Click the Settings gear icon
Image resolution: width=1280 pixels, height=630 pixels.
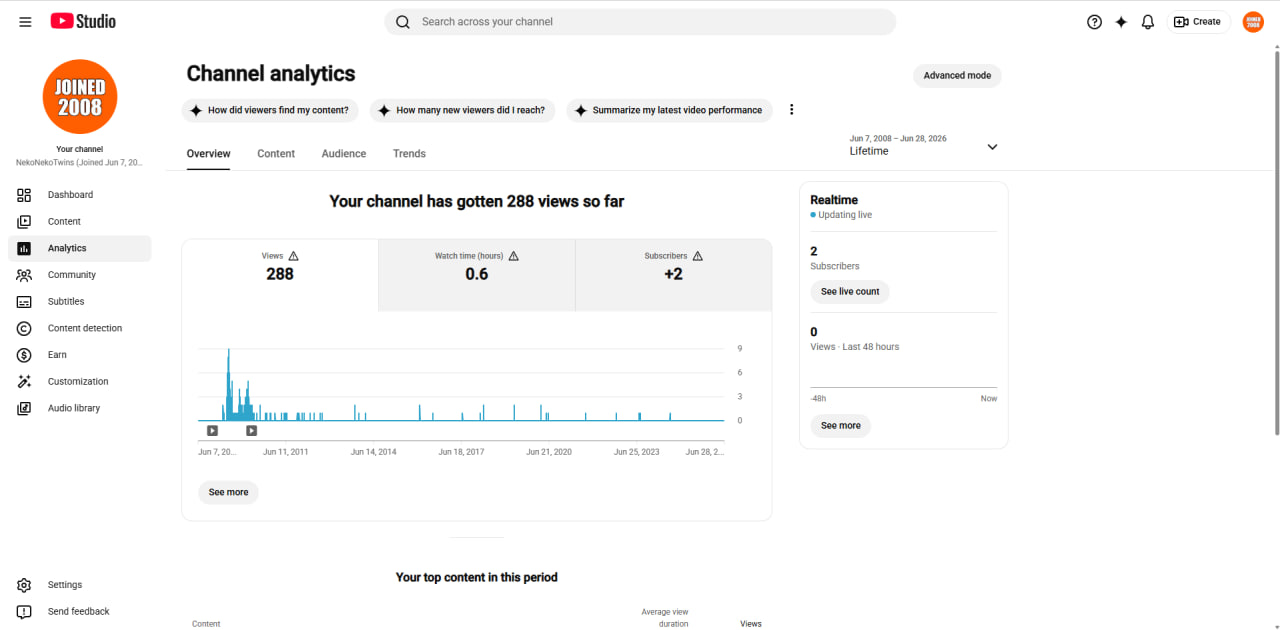point(24,585)
